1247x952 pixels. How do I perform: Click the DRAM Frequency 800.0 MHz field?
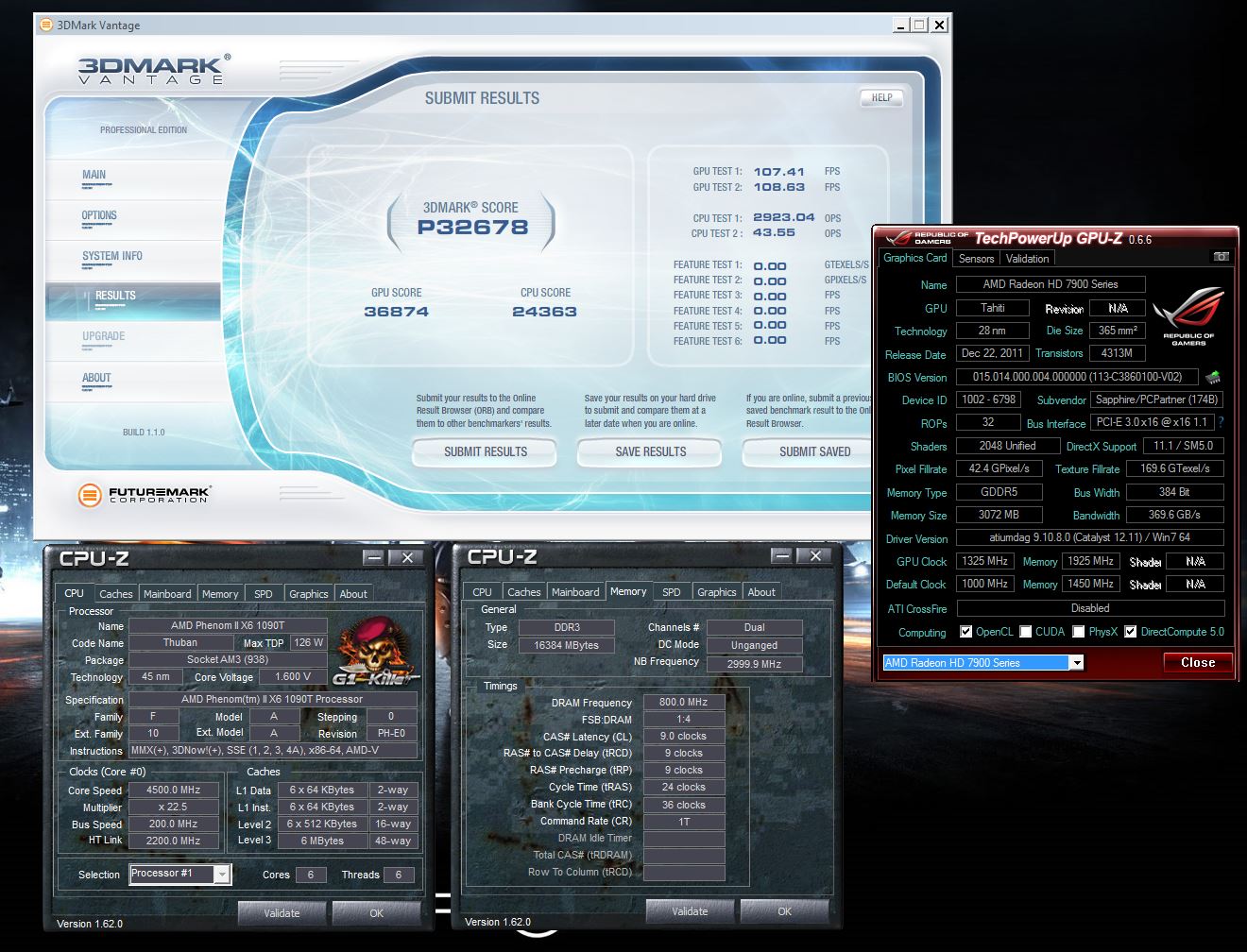coord(684,703)
